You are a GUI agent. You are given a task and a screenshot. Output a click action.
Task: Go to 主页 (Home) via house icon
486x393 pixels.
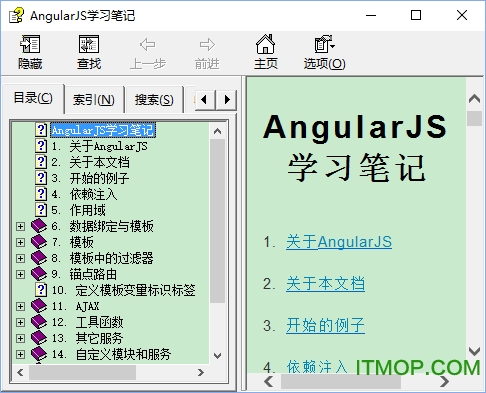tap(265, 44)
